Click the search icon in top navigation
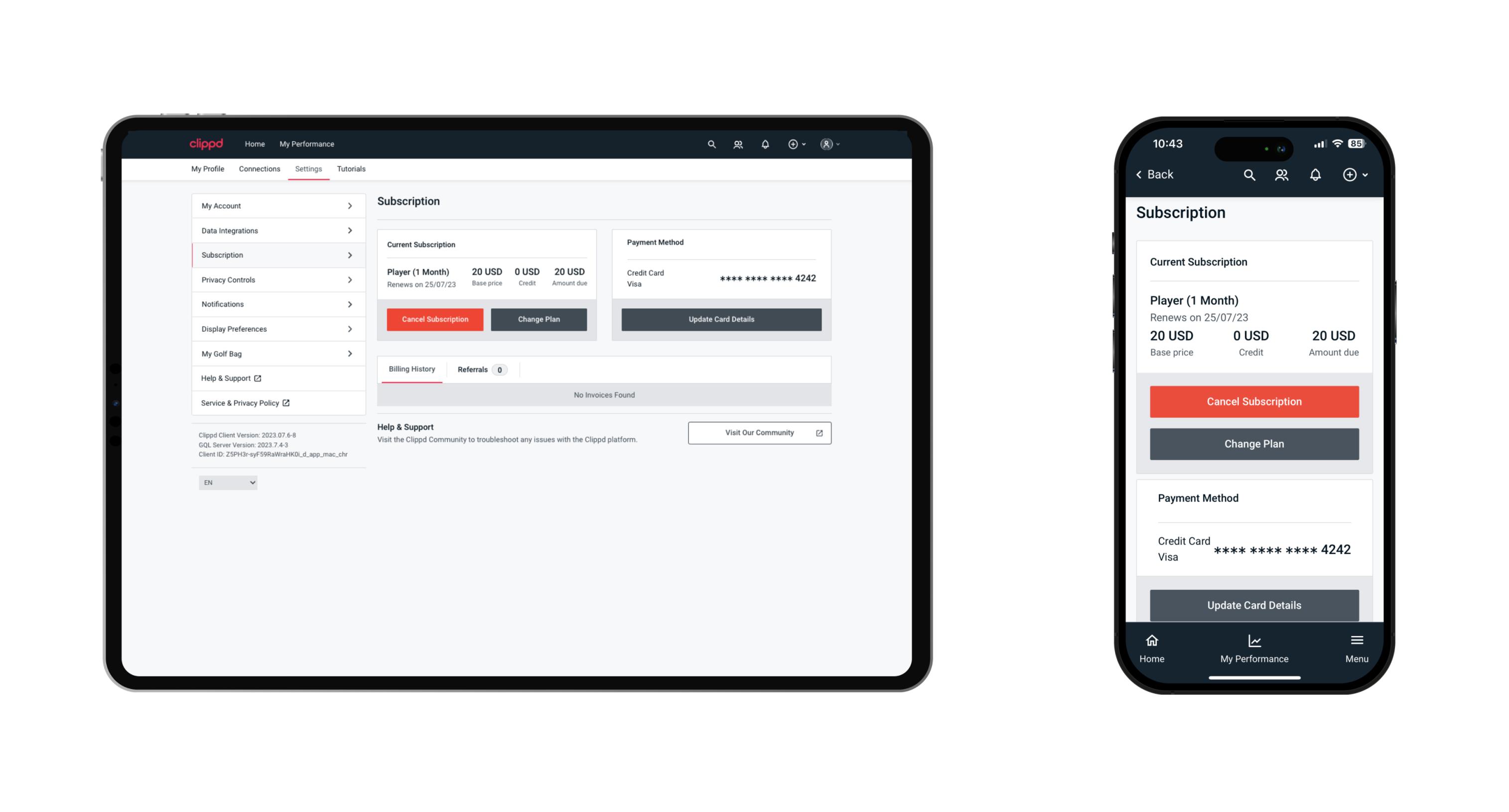Viewport: 1509px width, 812px height. click(x=711, y=144)
